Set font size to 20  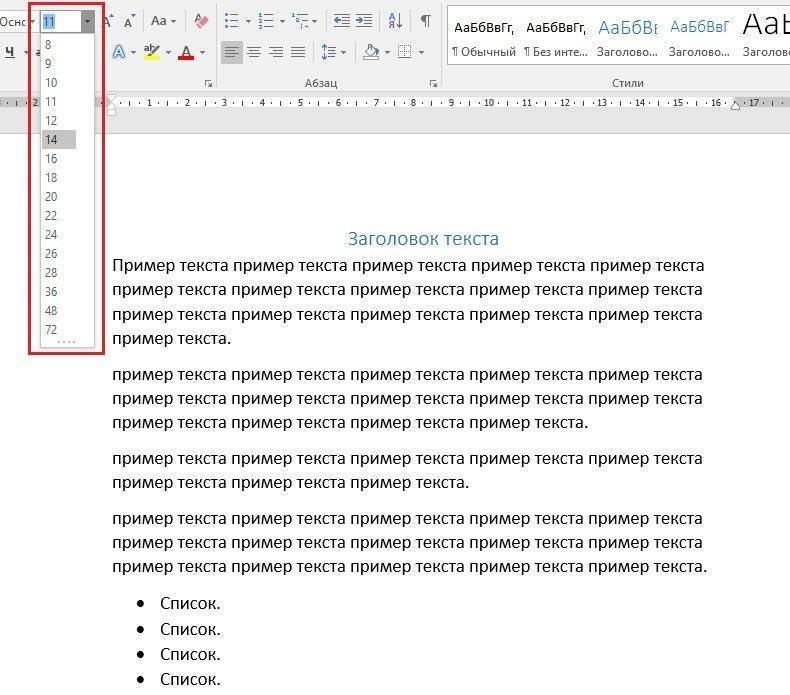tap(68, 197)
